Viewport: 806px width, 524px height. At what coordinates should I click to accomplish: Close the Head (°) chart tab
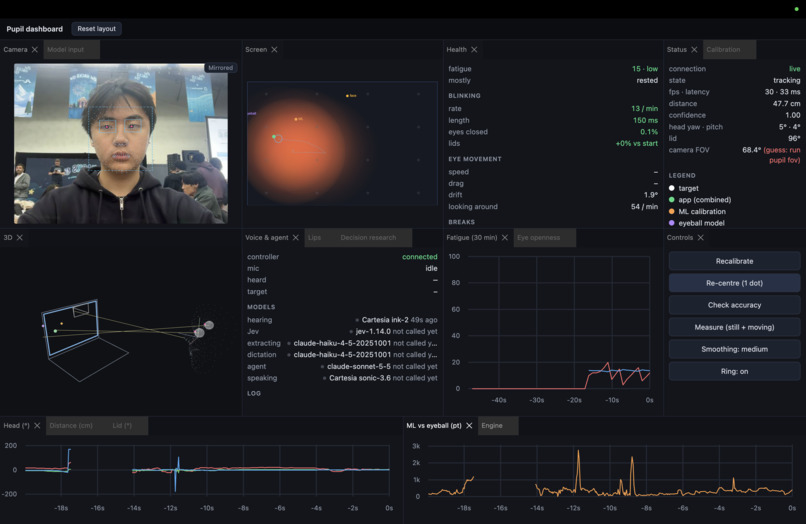coord(37,426)
